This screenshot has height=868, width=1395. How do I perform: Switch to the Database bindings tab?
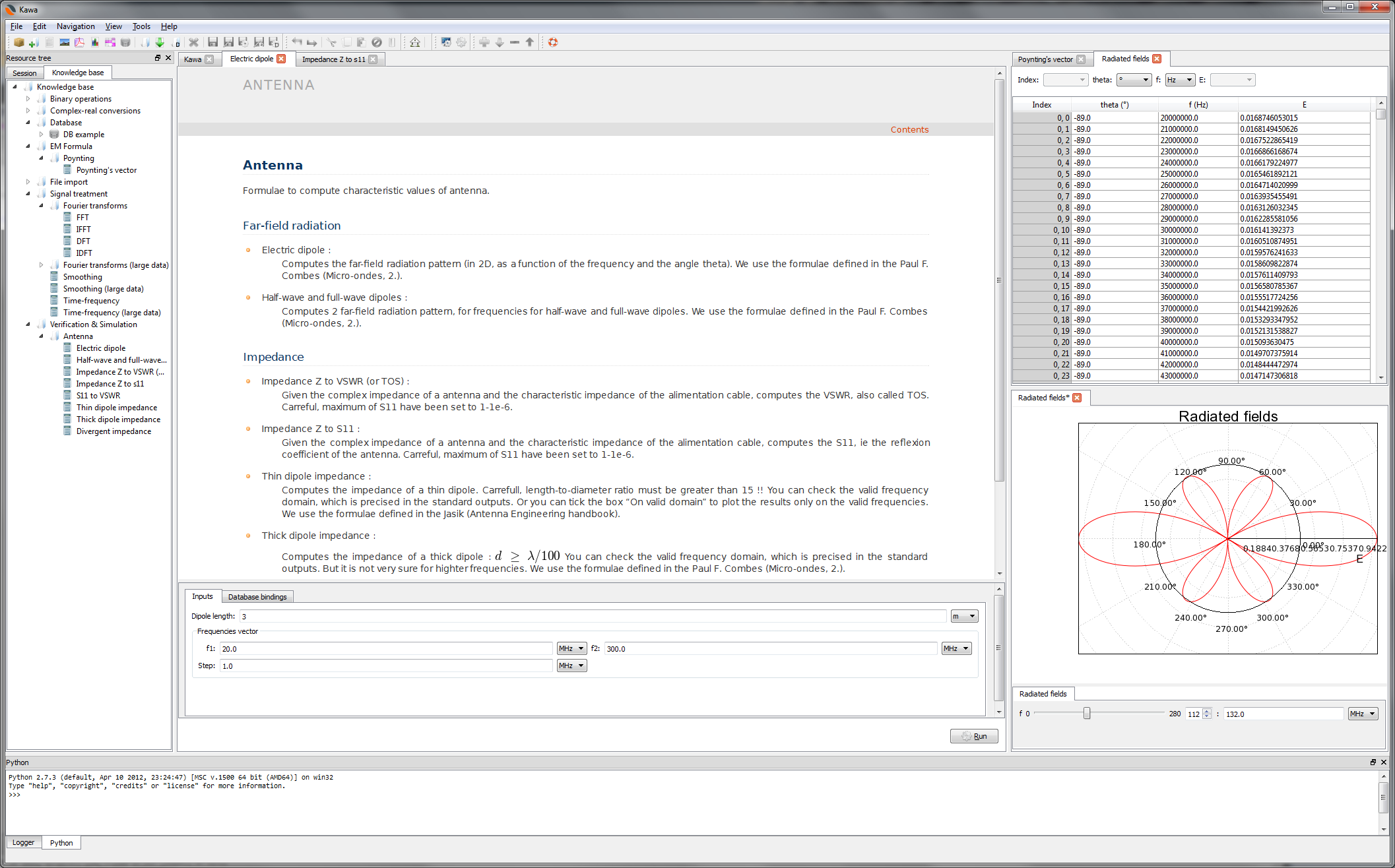pyautogui.click(x=257, y=597)
